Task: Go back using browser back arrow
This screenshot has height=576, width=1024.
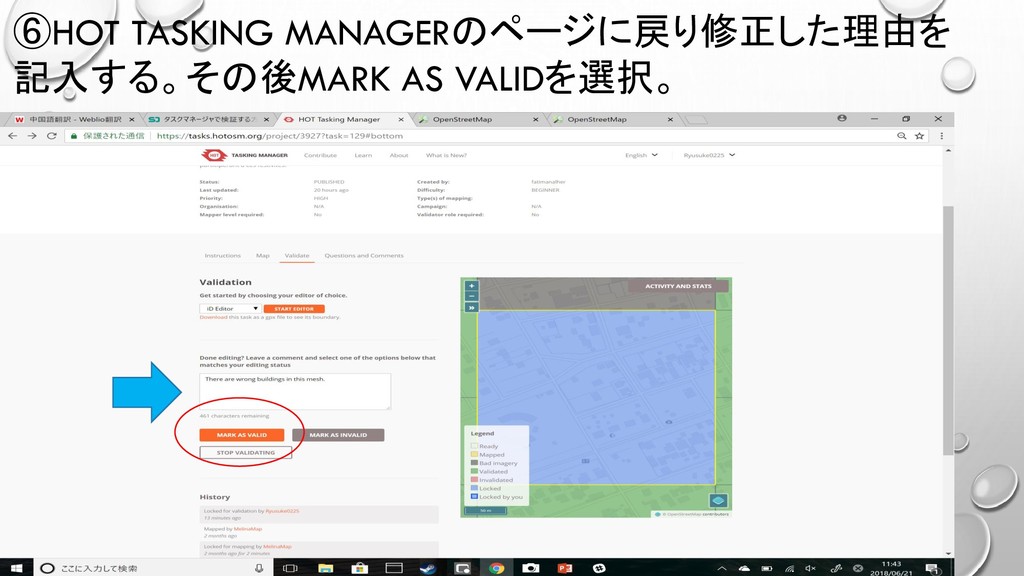Action: [12, 136]
